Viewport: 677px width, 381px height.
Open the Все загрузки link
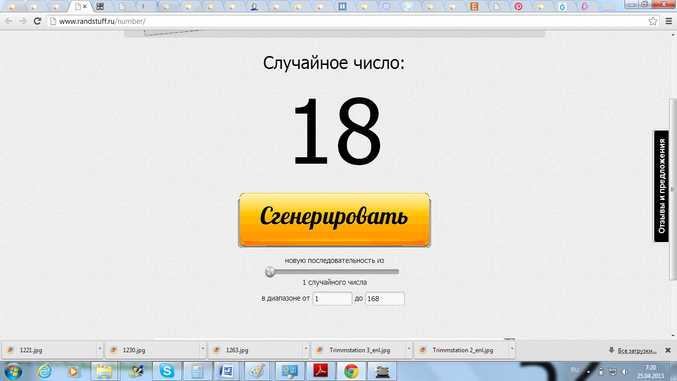coord(637,350)
